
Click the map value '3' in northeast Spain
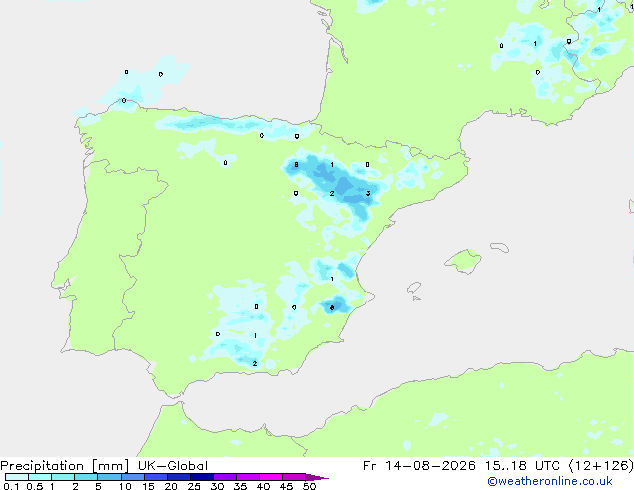click(368, 193)
